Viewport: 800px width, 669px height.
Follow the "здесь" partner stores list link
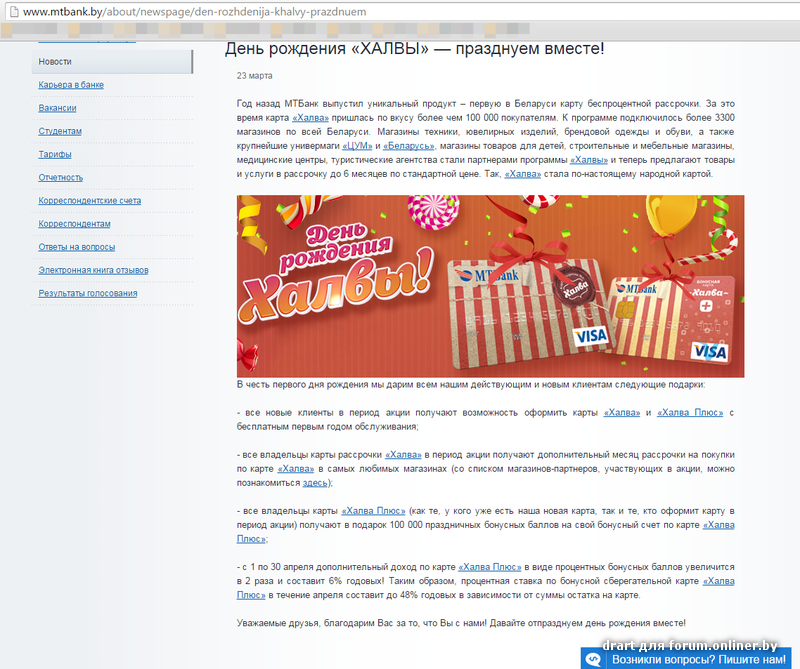[x=315, y=483]
